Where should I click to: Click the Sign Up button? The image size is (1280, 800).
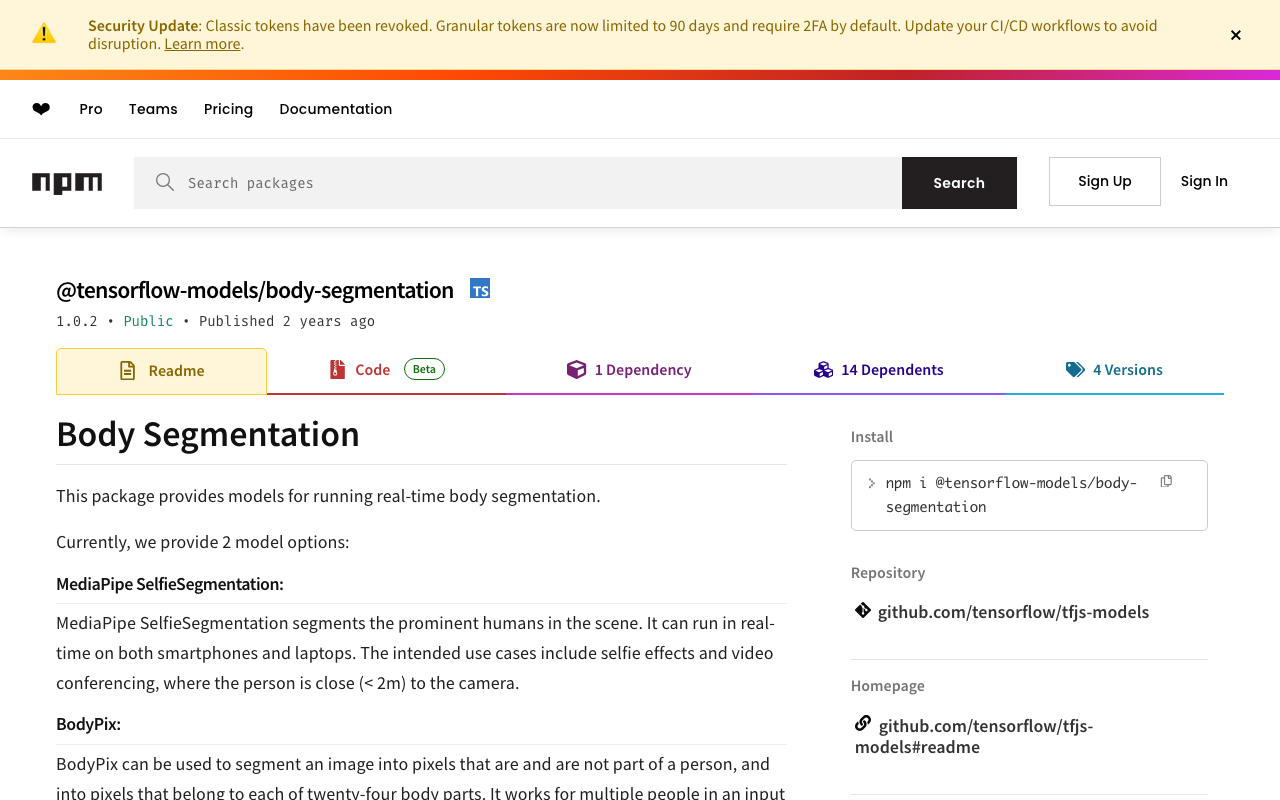(x=1104, y=181)
